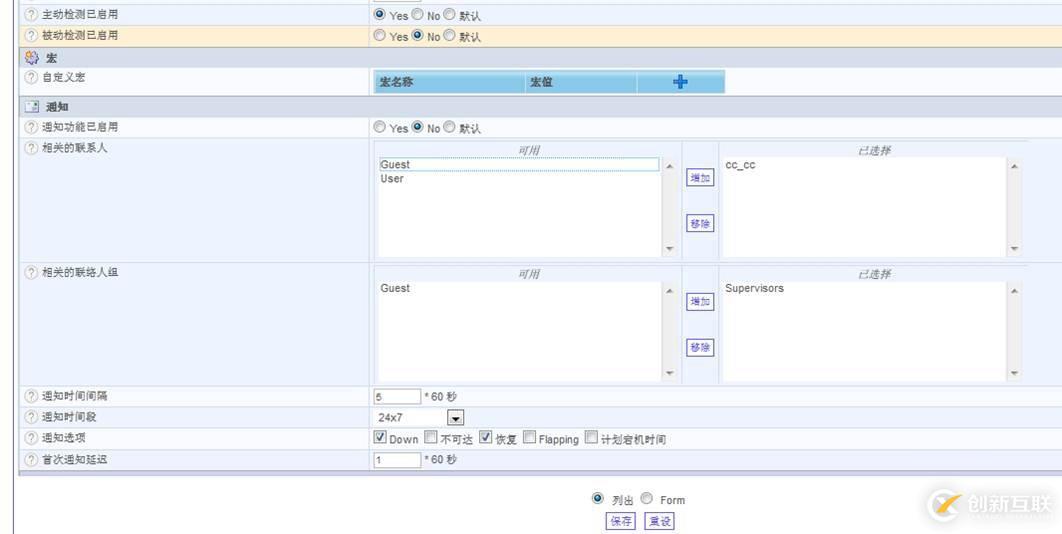Click up arrow of selected contacts scrollbar
This screenshot has width=1062, height=534.
tap(1014, 166)
